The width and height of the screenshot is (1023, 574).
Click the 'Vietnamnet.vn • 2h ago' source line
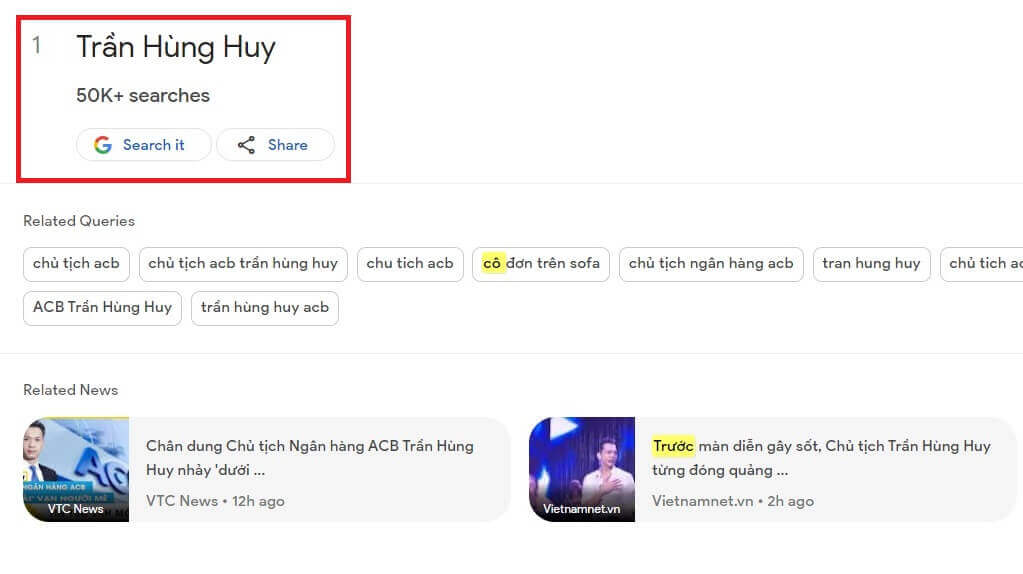[x=733, y=501]
